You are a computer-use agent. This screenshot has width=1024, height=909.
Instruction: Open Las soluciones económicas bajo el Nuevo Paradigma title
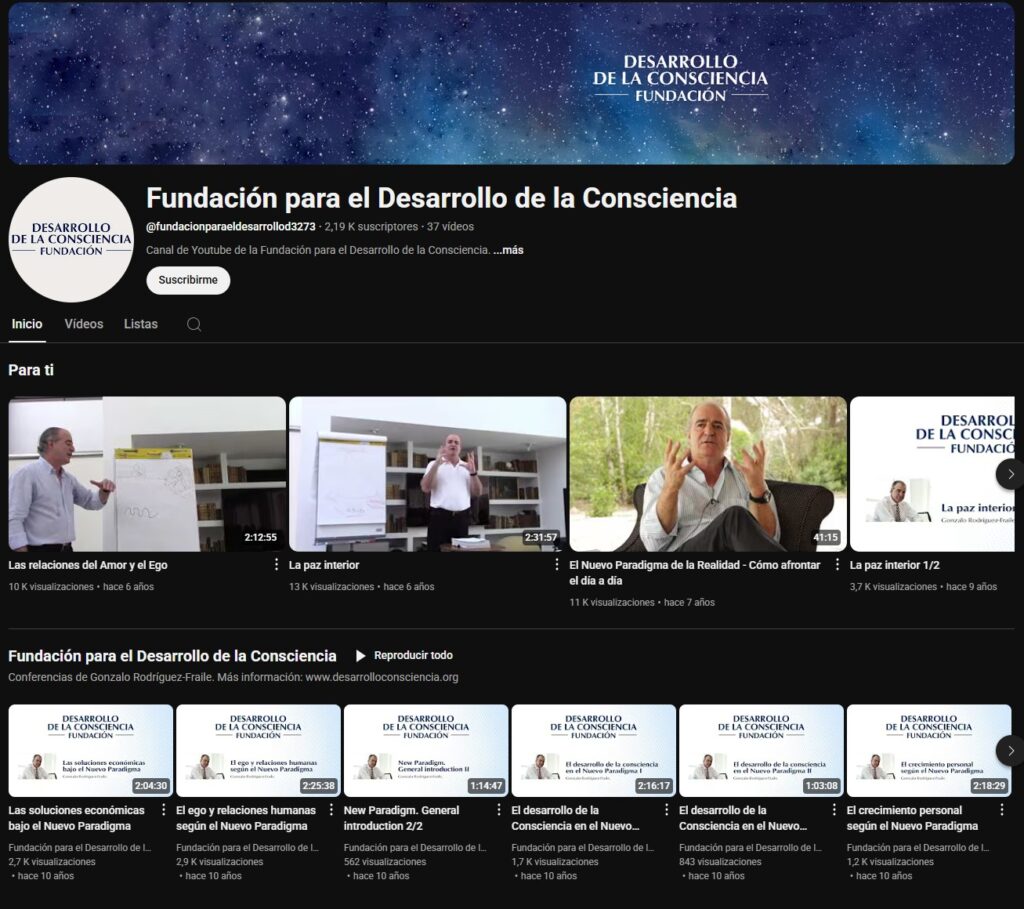[x=76, y=818]
